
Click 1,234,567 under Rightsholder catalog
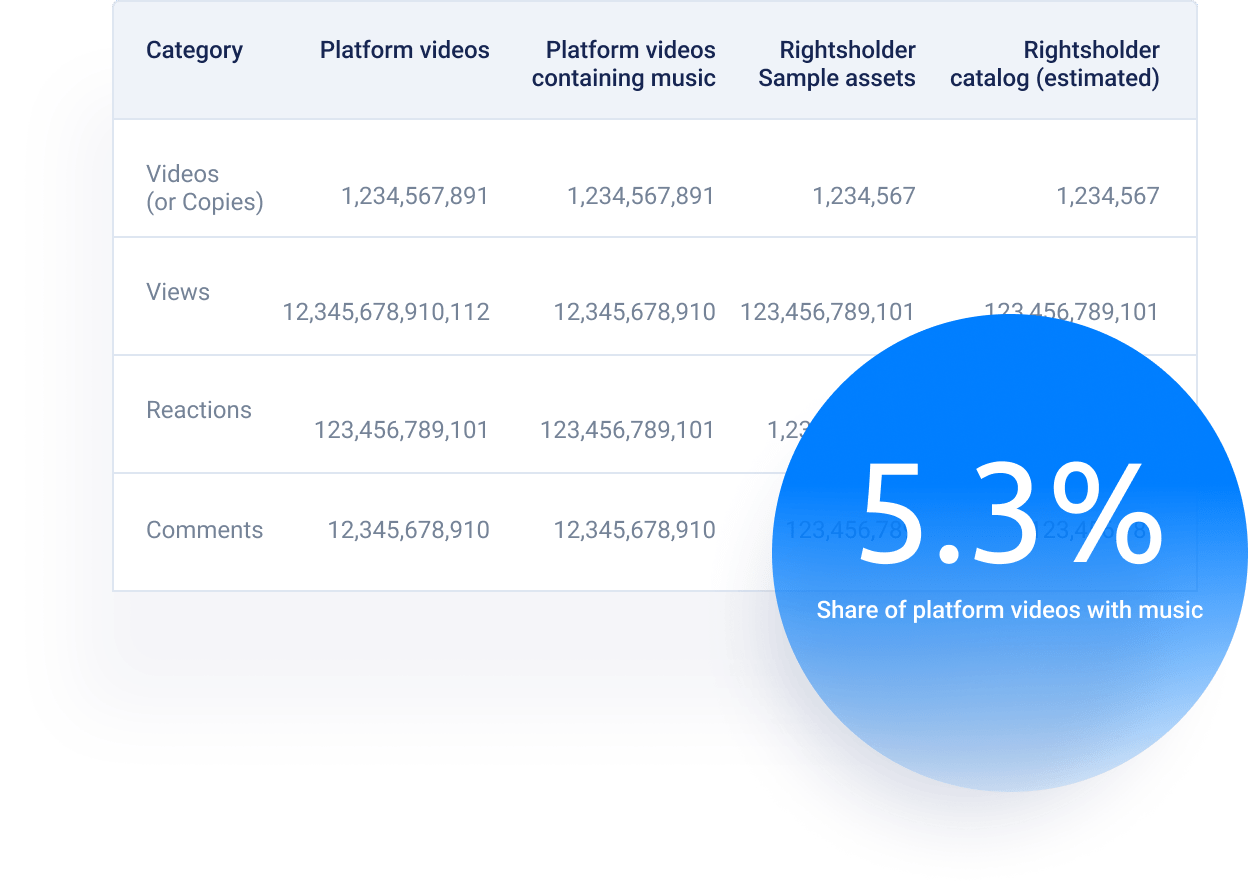point(1110,196)
